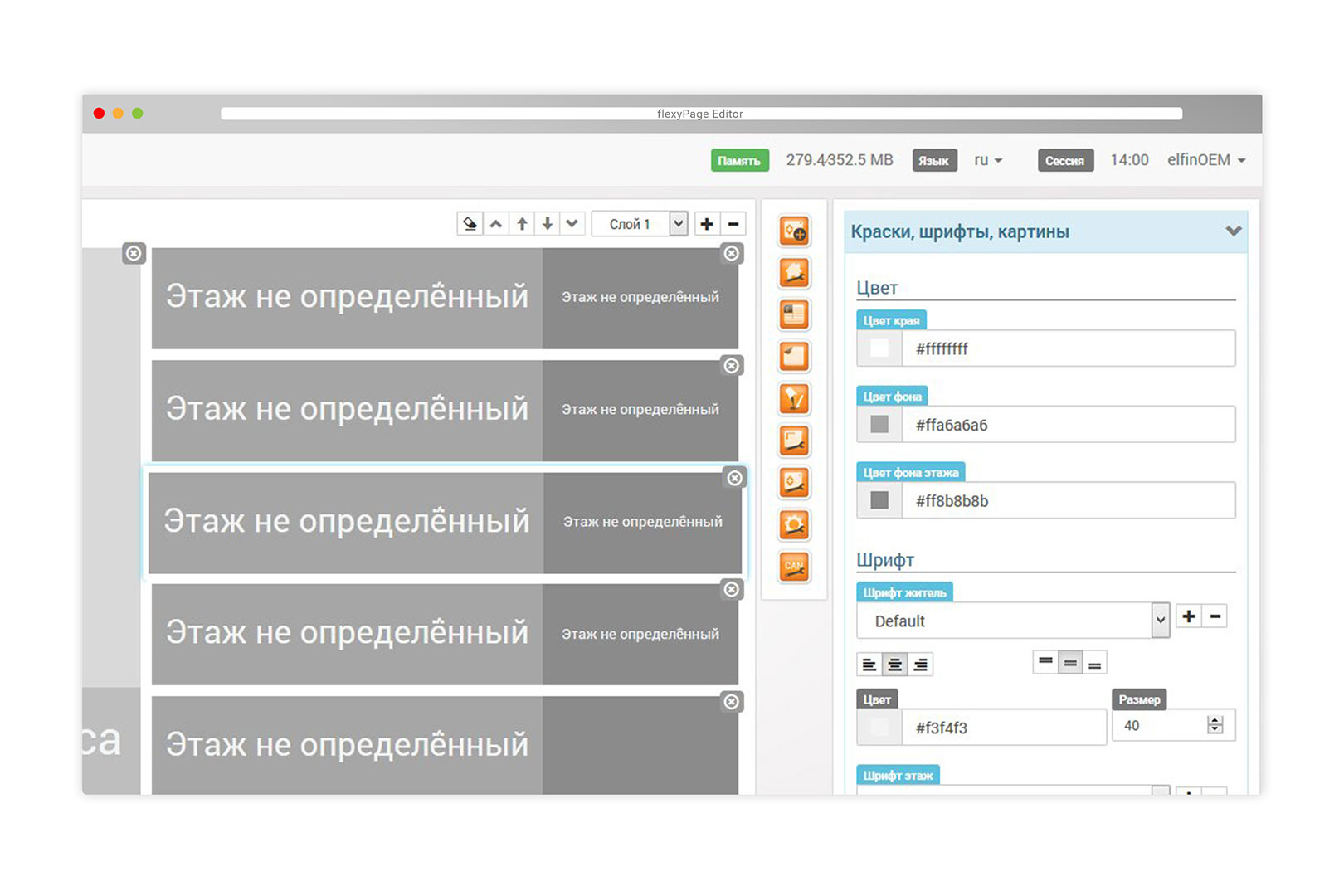Click the Язык language badge
The width and height of the screenshot is (1344, 896).
click(934, 161)
